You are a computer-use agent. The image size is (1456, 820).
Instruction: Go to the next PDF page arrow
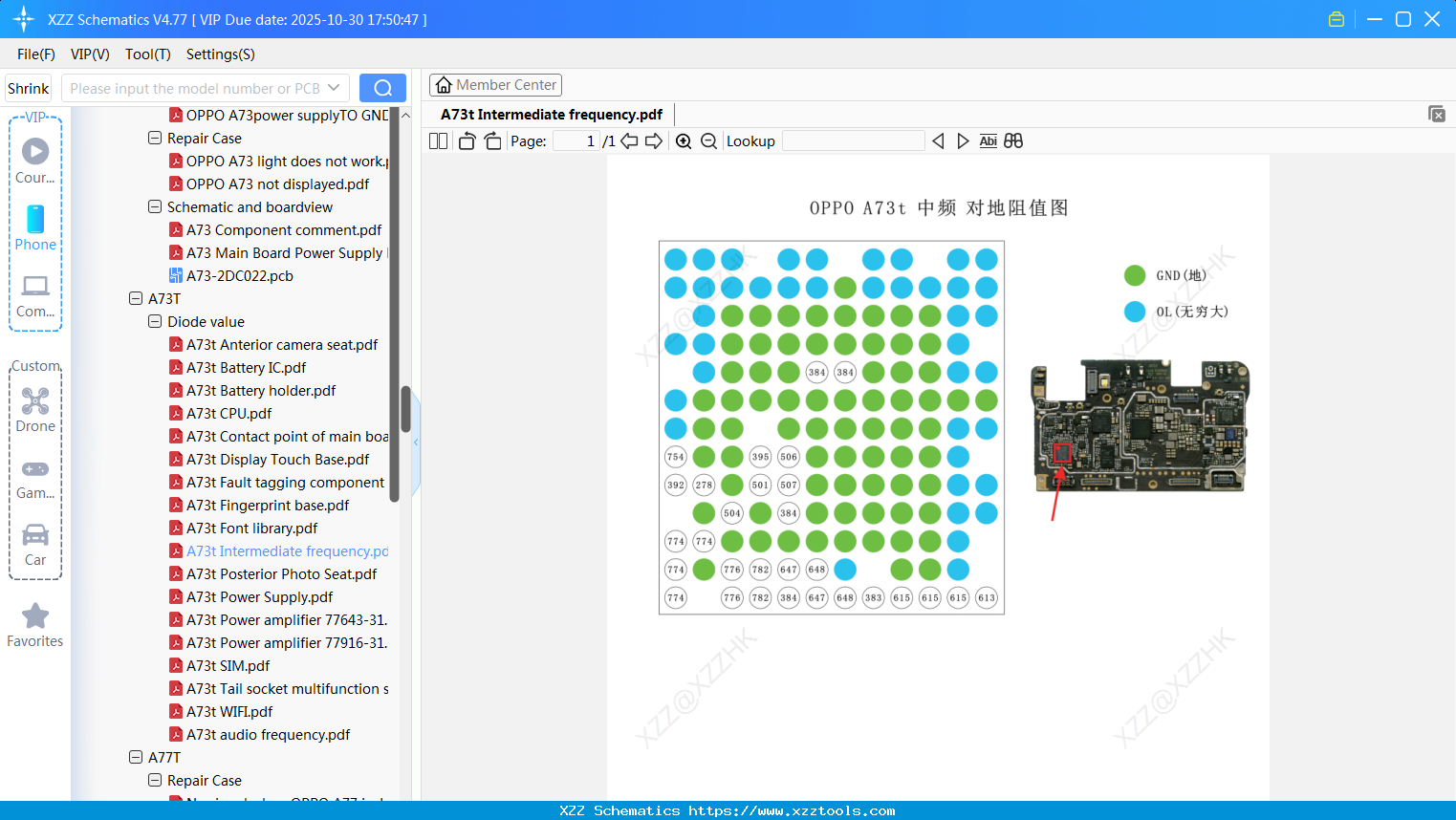pyautogui.click(x=654, y=141)
